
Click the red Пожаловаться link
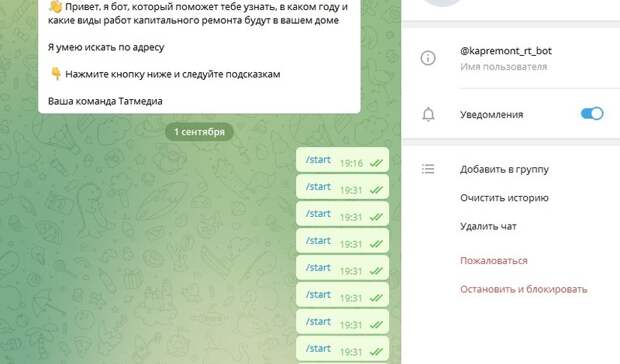point(493,260)
